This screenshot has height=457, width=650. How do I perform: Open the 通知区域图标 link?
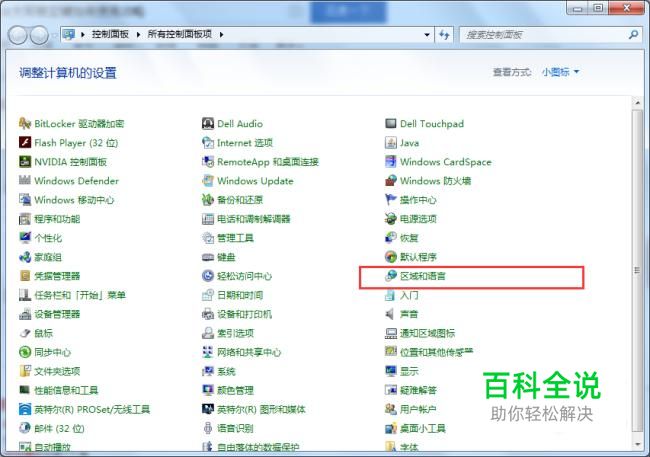427,333
